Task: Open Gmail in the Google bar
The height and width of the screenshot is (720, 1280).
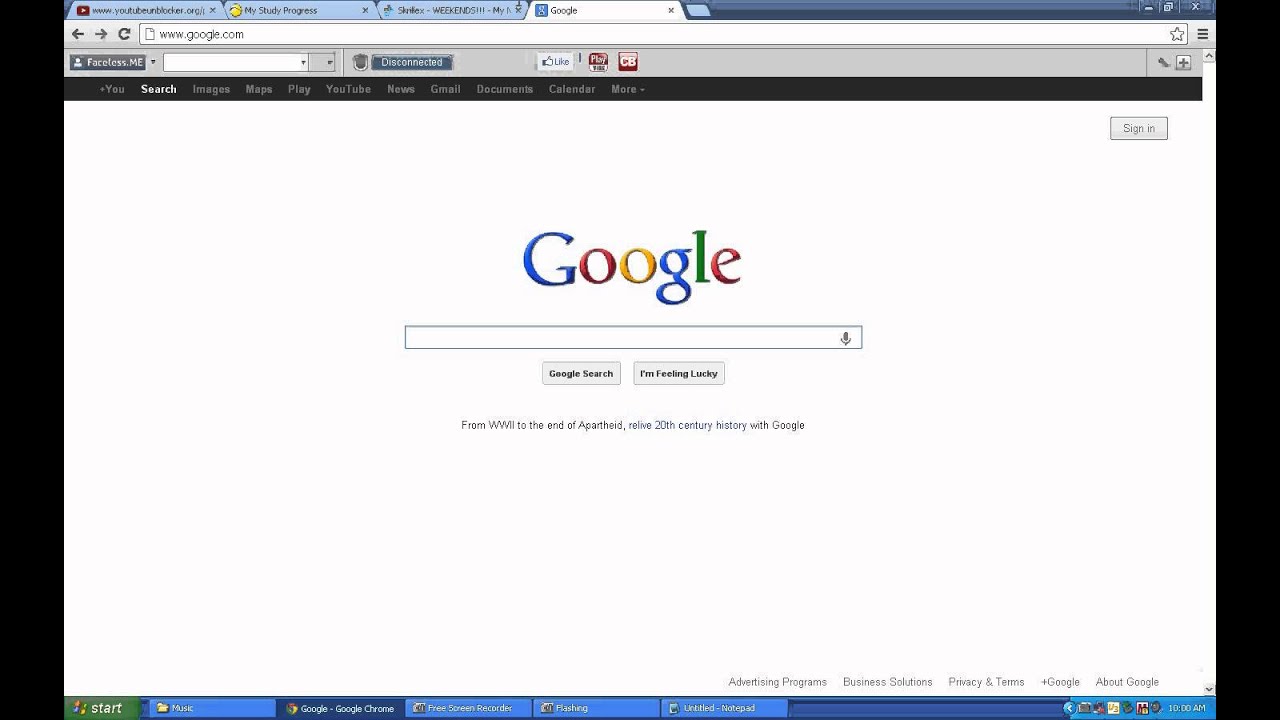Action: point(445,89)
